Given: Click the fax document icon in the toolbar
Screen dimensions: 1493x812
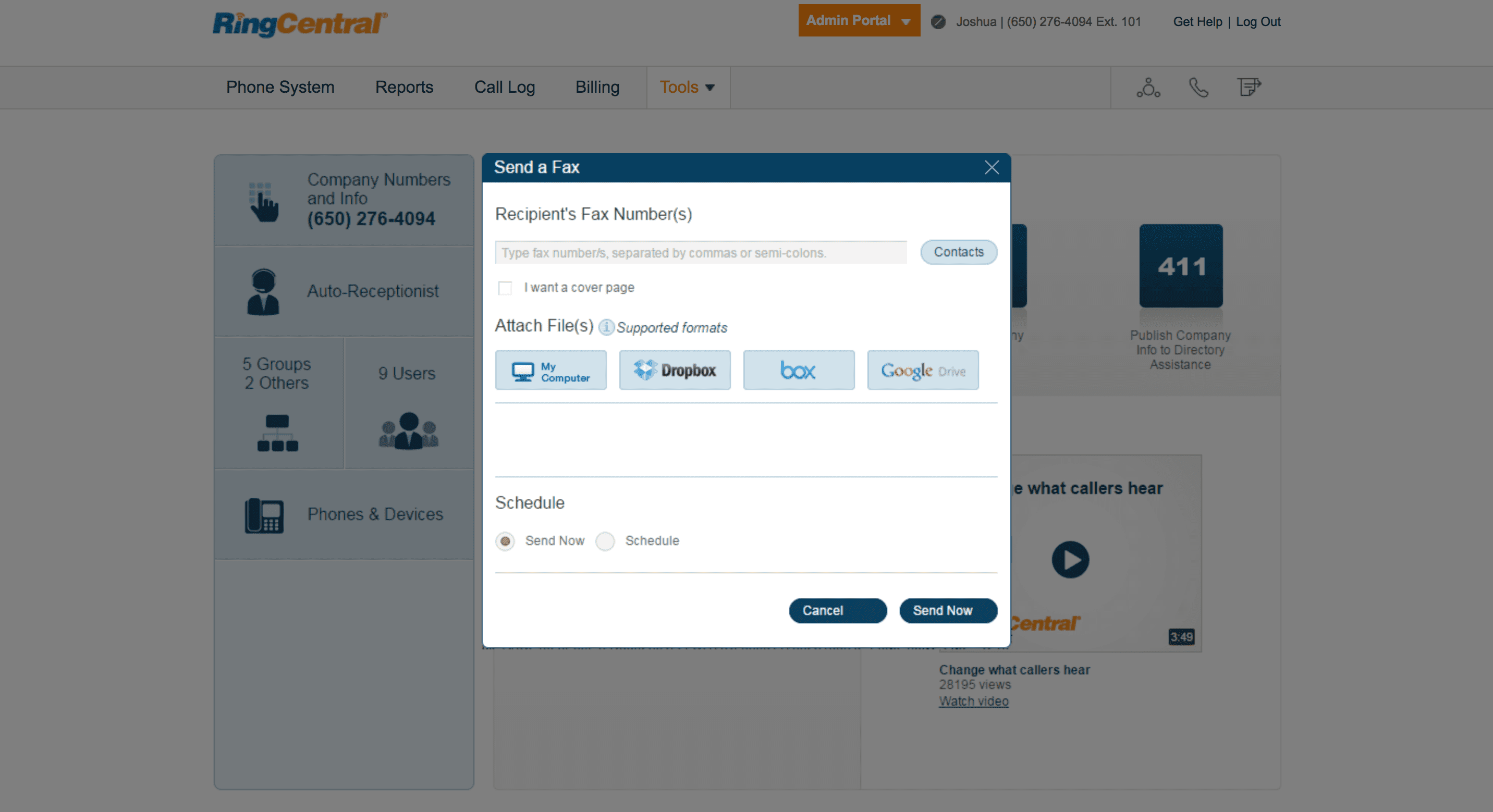Looking at the screenshot, I should (x=1249, y=88).
